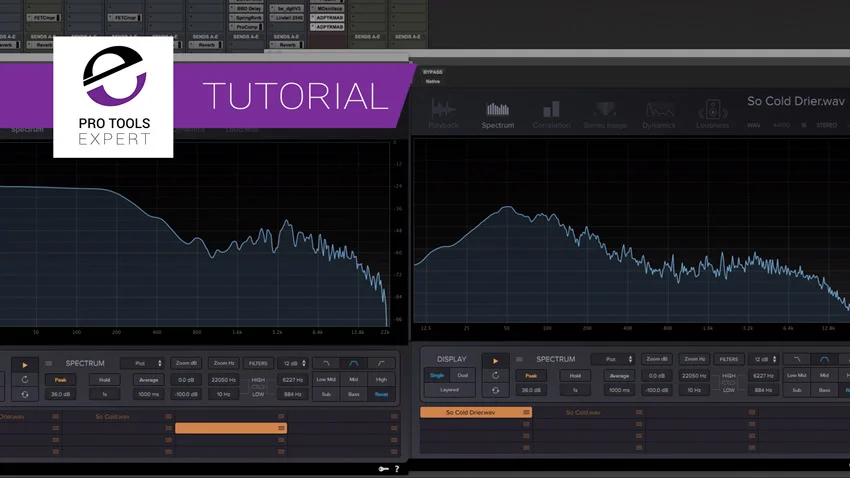
Task: Open the Playback view in right window
Action: tap(443, 114)
